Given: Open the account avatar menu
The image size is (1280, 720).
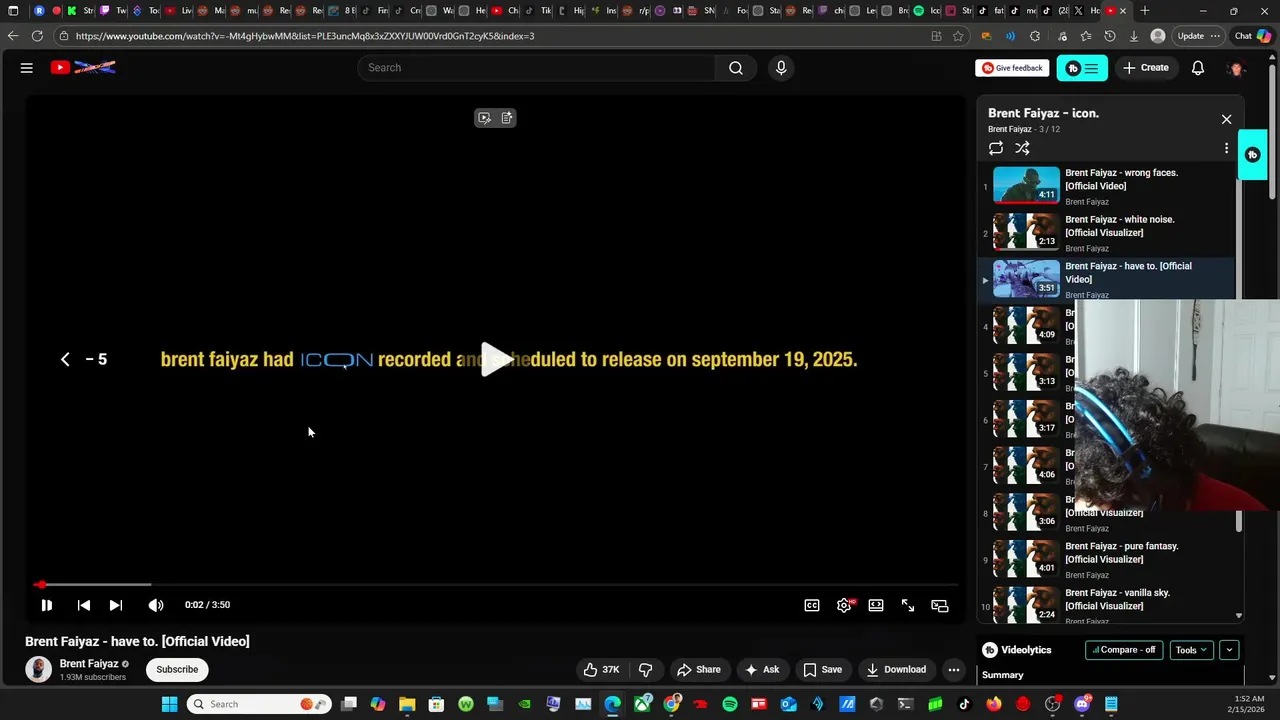Looking at the screenshot, I should (x=1236, y=68).
